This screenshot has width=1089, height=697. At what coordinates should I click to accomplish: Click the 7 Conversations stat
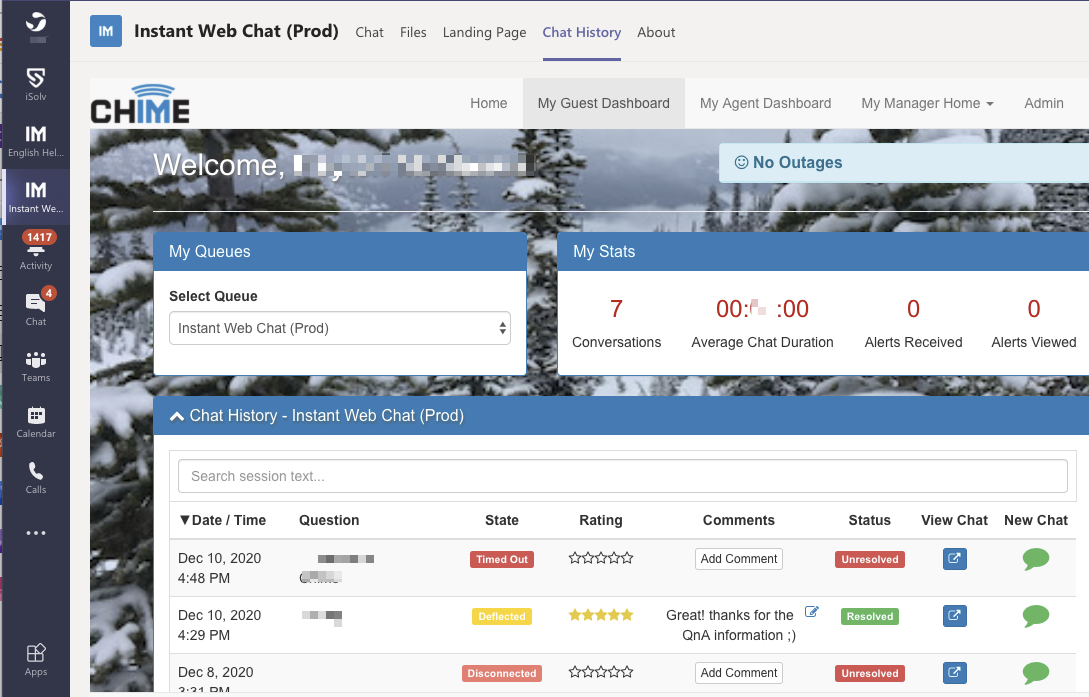tap(616, 324)
